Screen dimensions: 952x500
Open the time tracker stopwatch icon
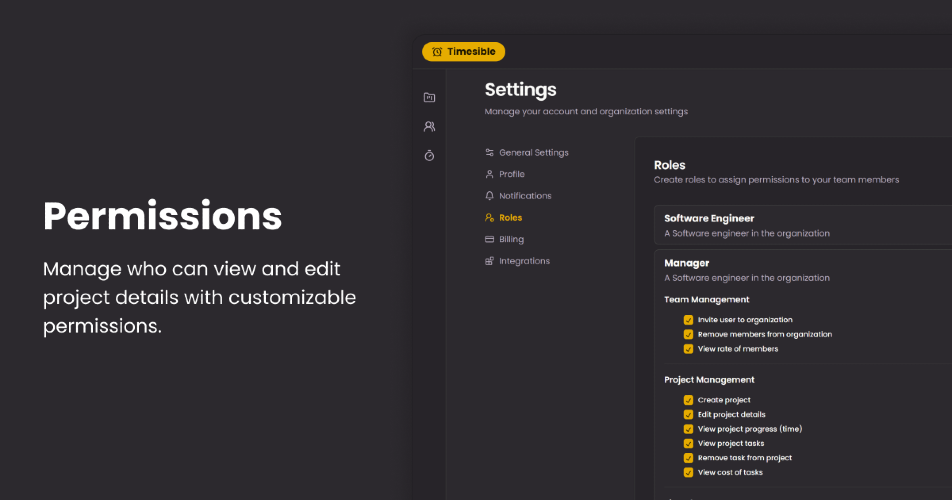pos(429,155)
